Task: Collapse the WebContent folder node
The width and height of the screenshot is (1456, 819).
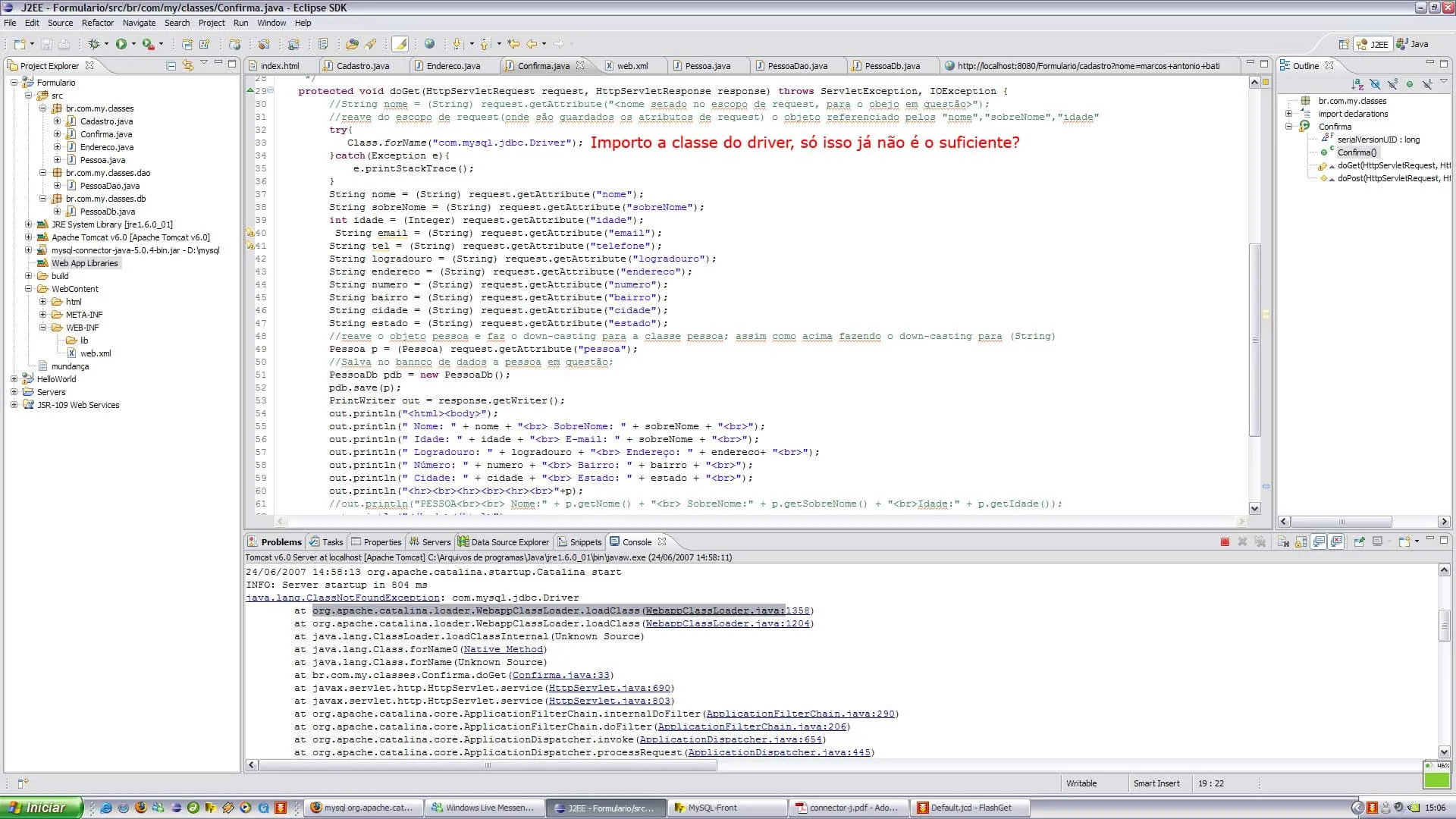Action: (x=28, y=289)
